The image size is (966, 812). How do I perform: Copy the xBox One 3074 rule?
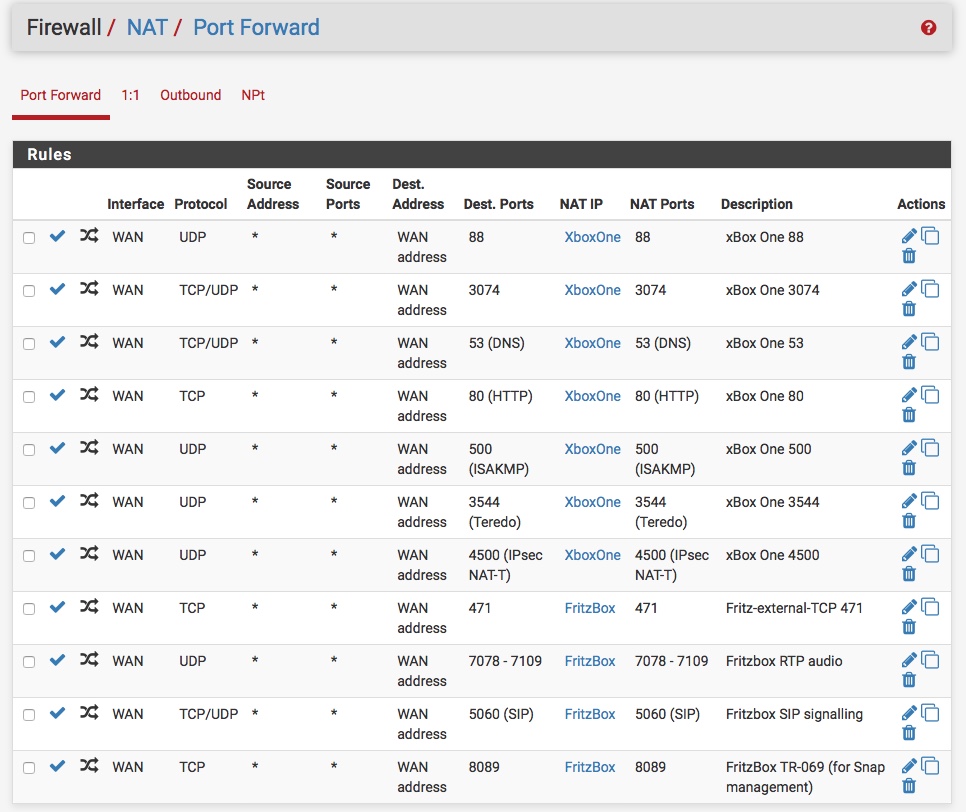point(930,289)
